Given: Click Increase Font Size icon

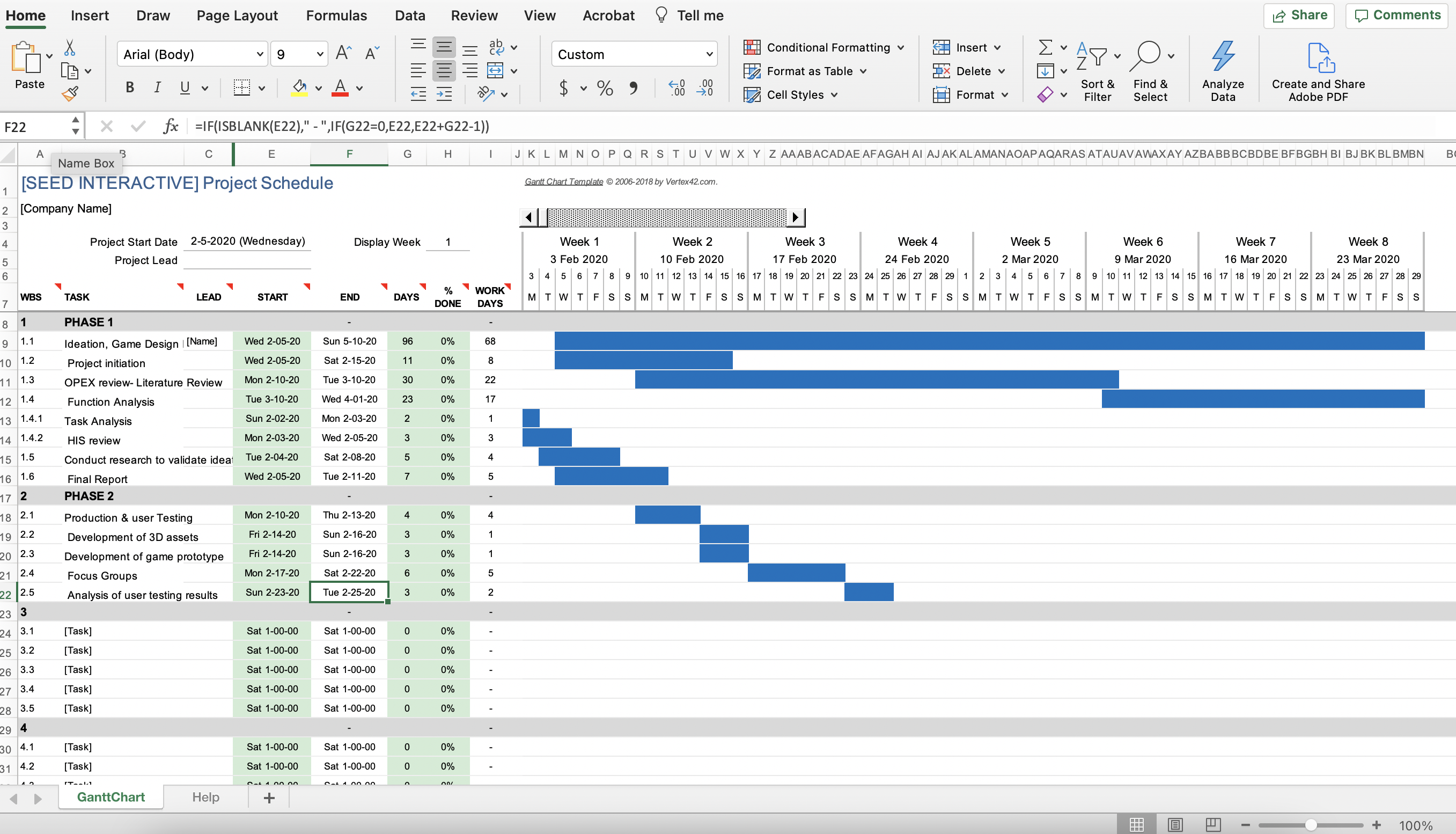Looking at the screenshot, I should pos(343,54).
